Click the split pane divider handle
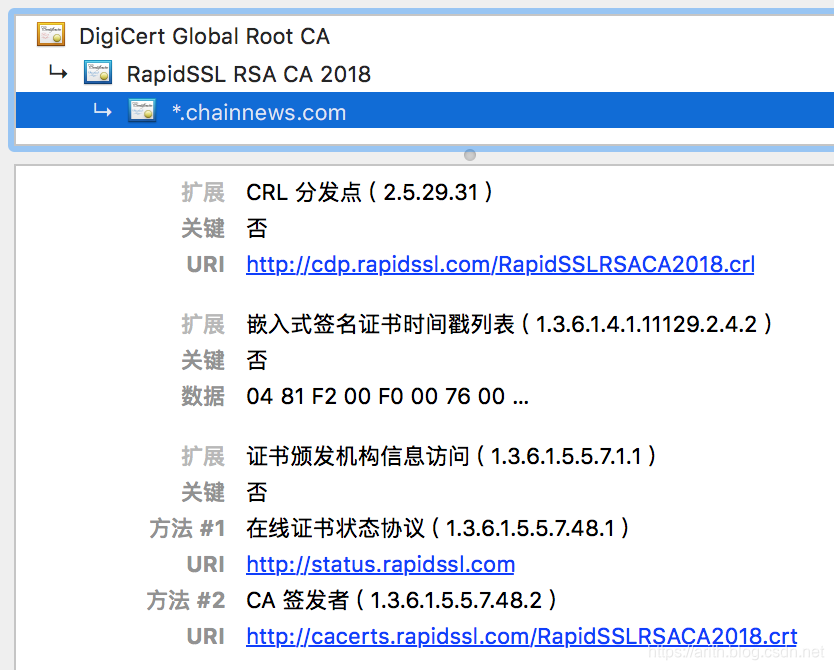Screen dimensions: 834x670 (470, 155)
